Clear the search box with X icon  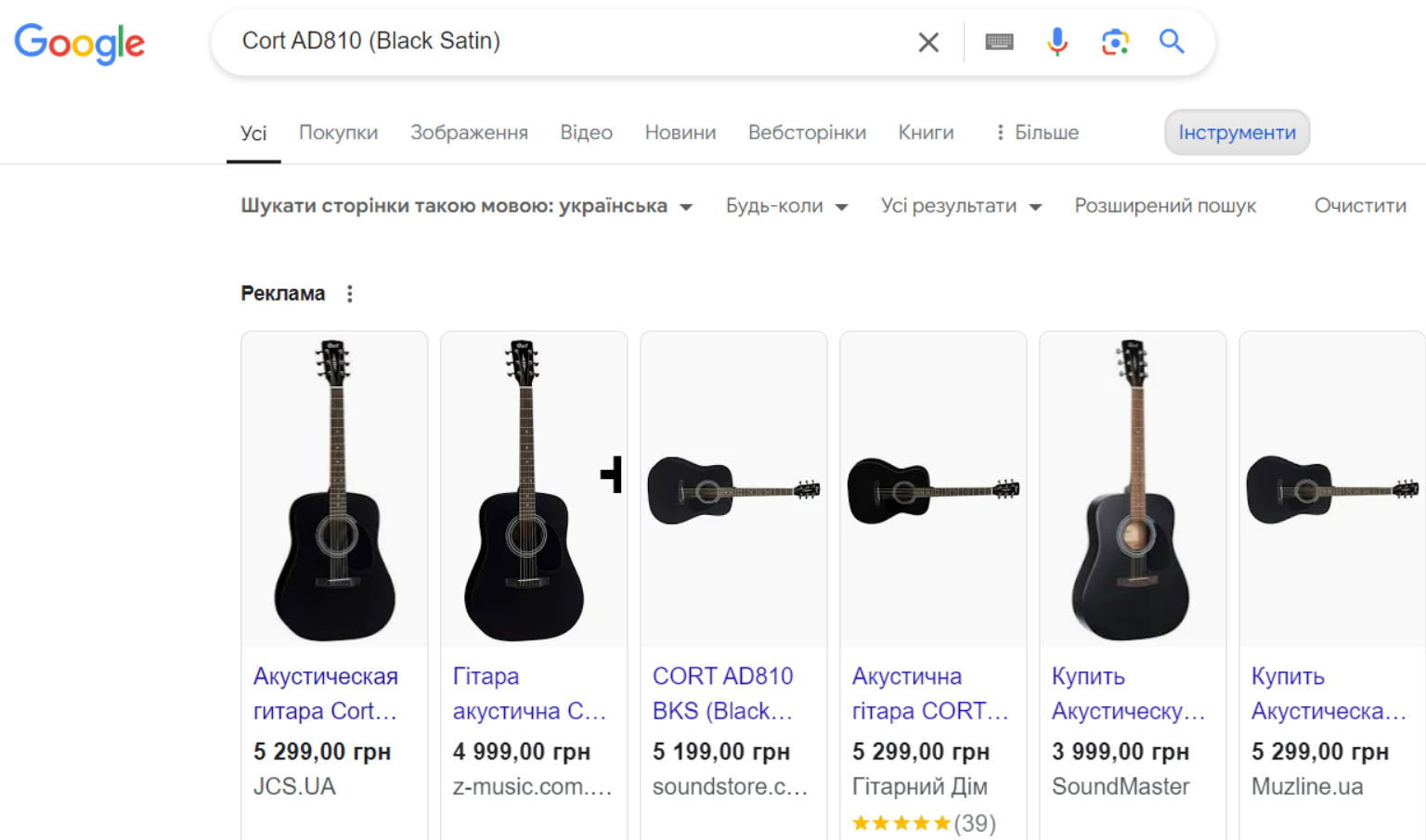tap(928, 42)
